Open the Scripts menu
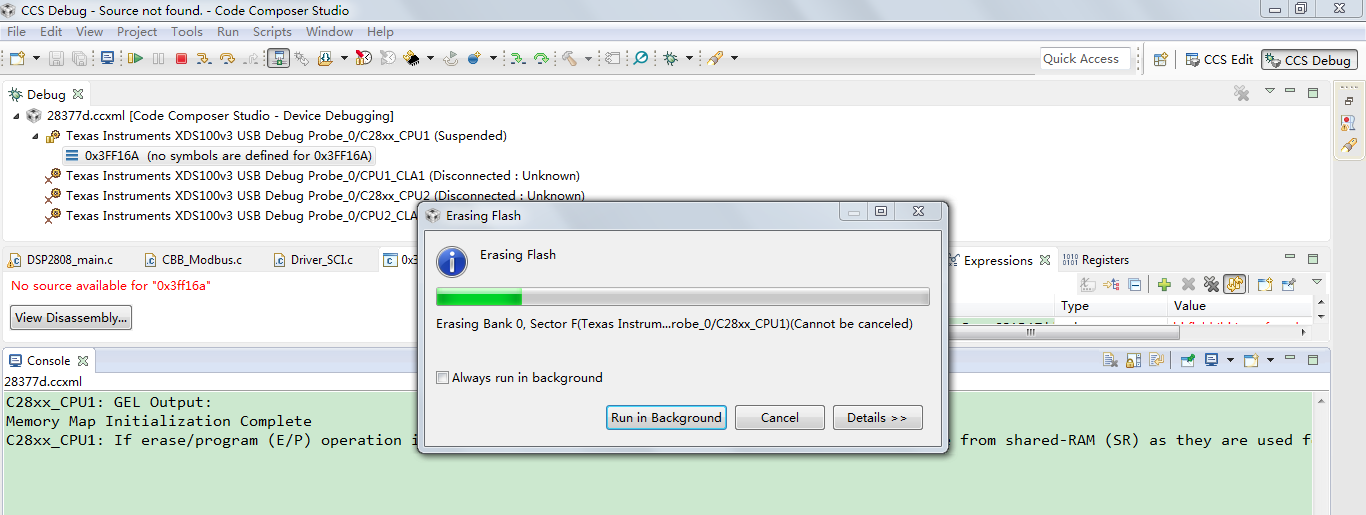Viewport: 1366px width, 515px height. (271, 31)
